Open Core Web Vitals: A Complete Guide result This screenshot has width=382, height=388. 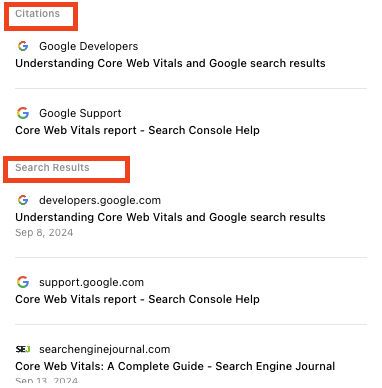175,366
